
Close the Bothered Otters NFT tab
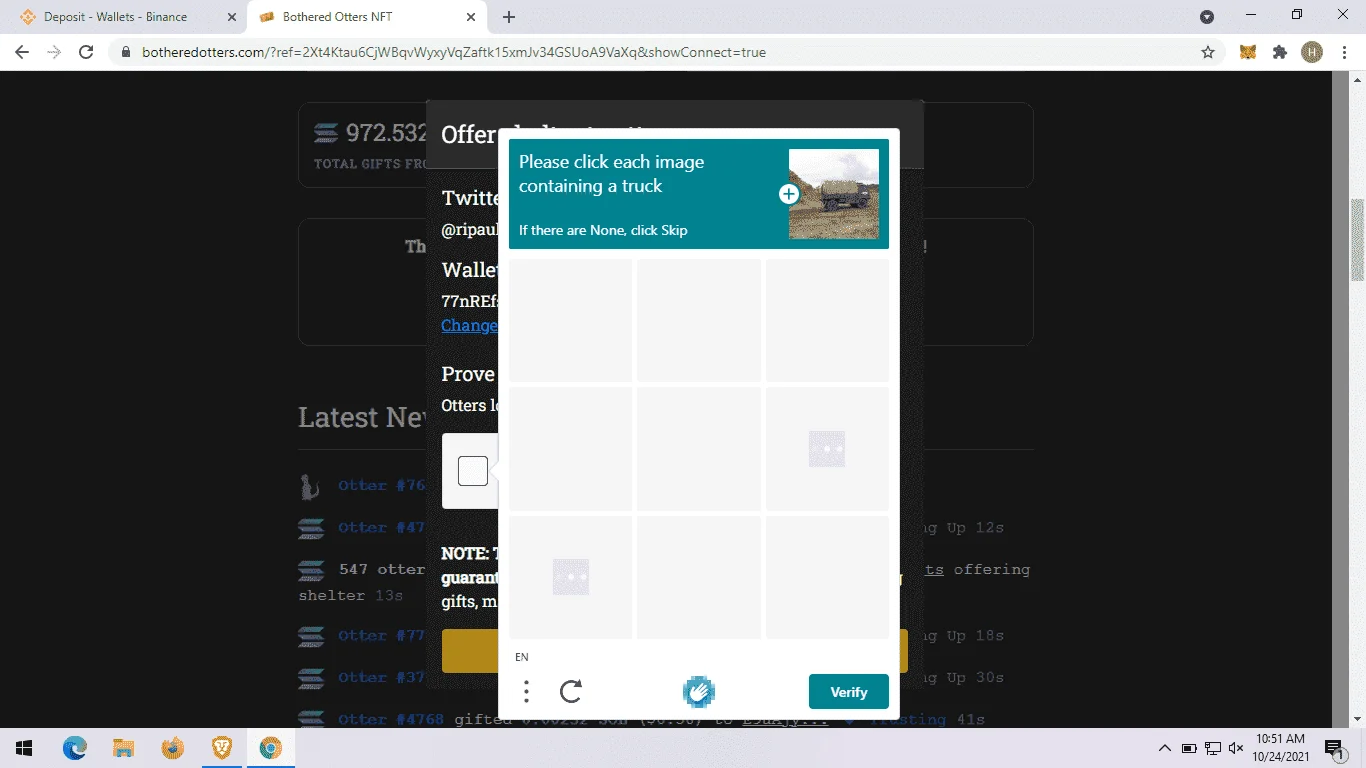point(471,17)
